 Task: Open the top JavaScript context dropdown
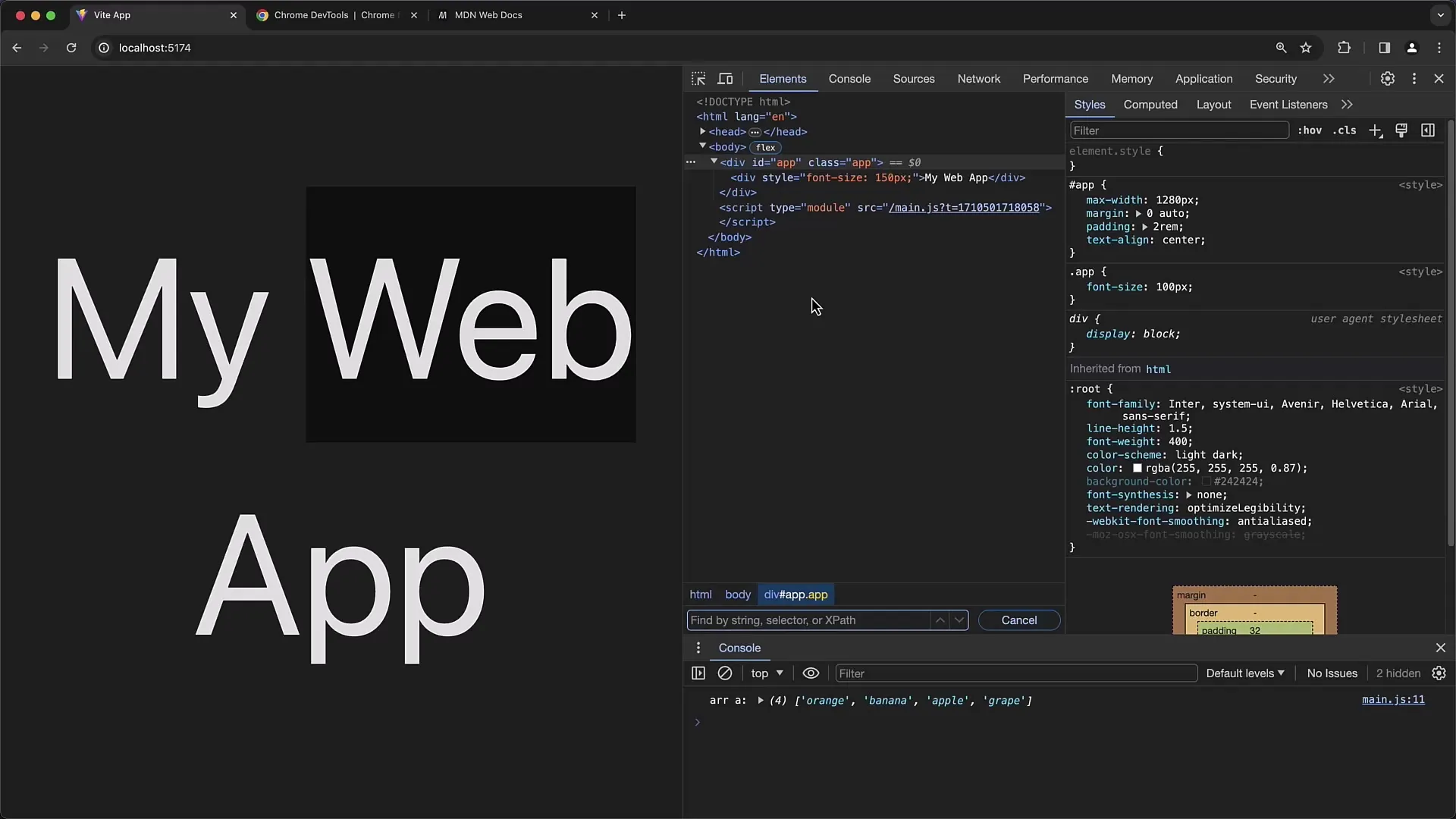coord(767,673)
